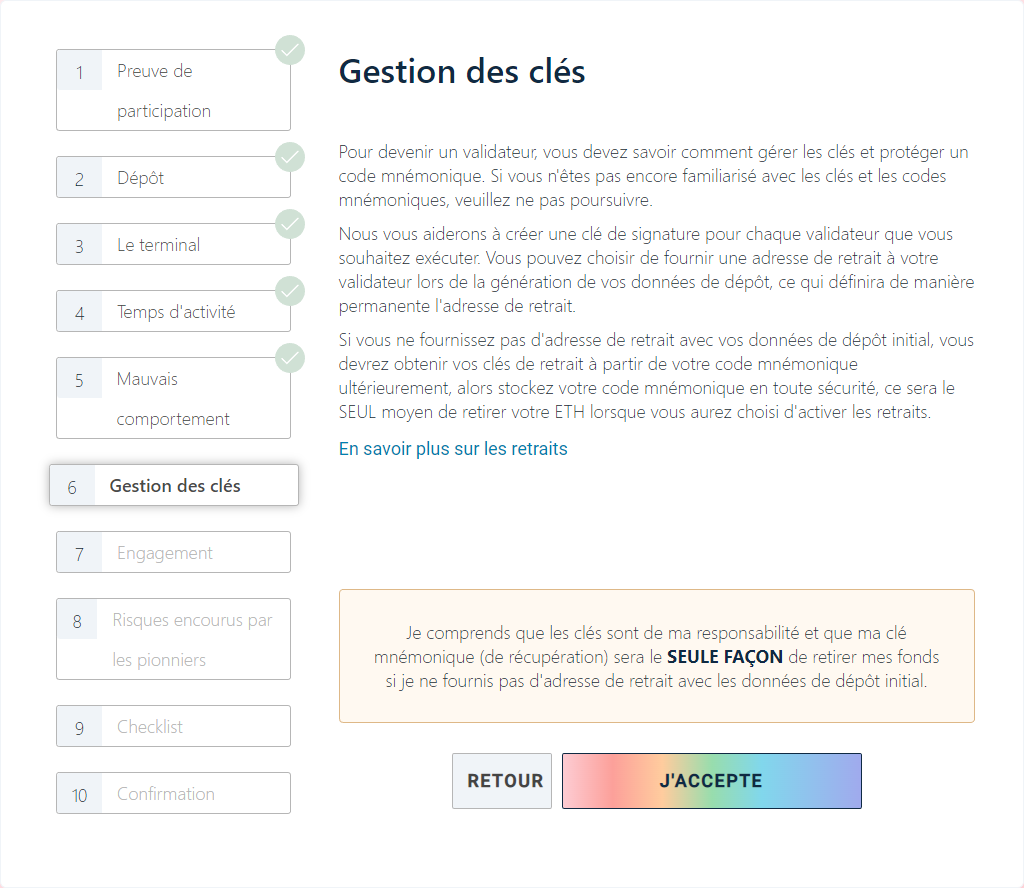The width and height of the screenshot is (1024, 888).
Task: Jump to the Confirmation step
Action: 173,794
